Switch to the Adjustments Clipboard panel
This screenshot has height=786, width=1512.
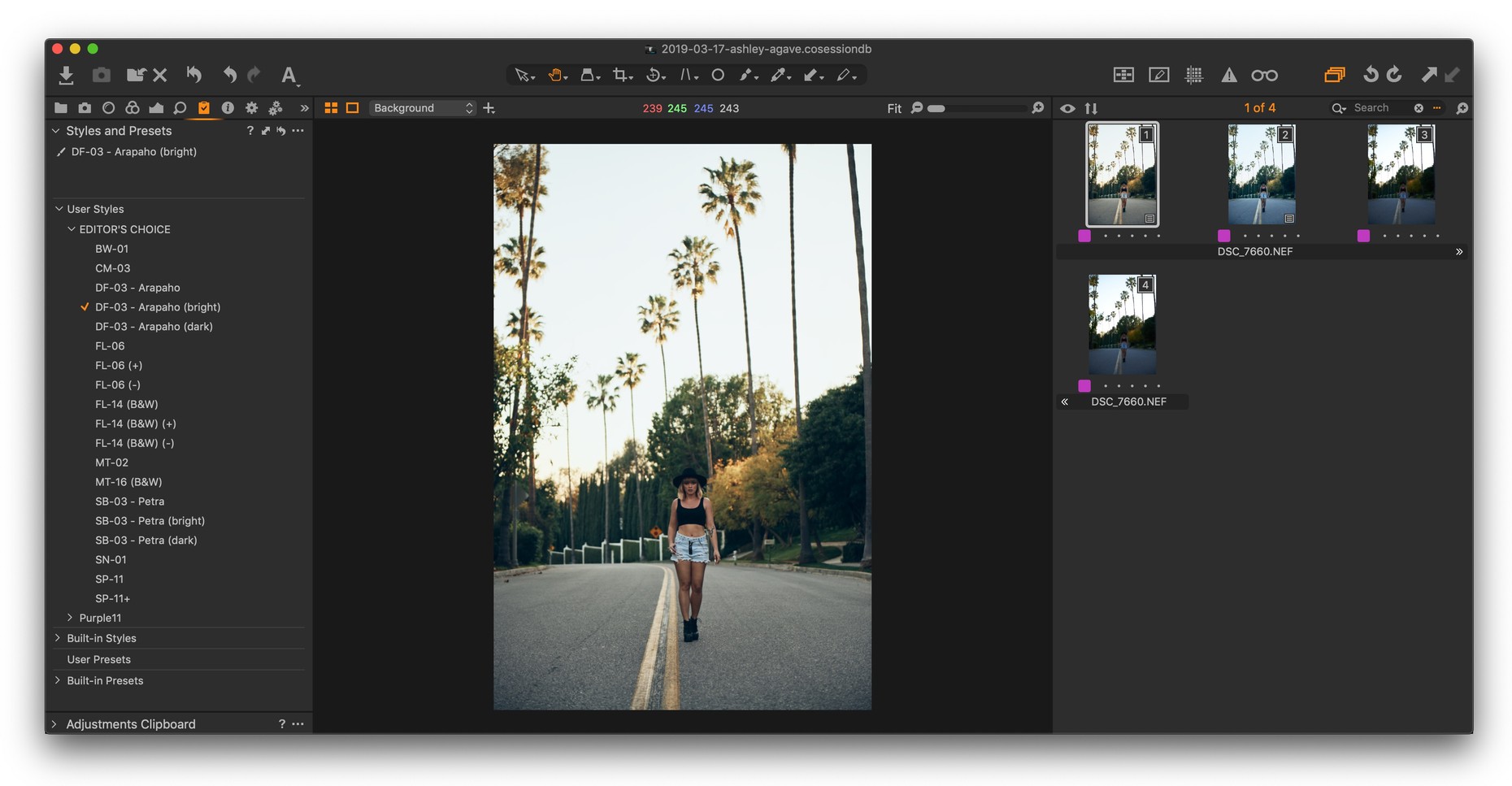[130, 723]
